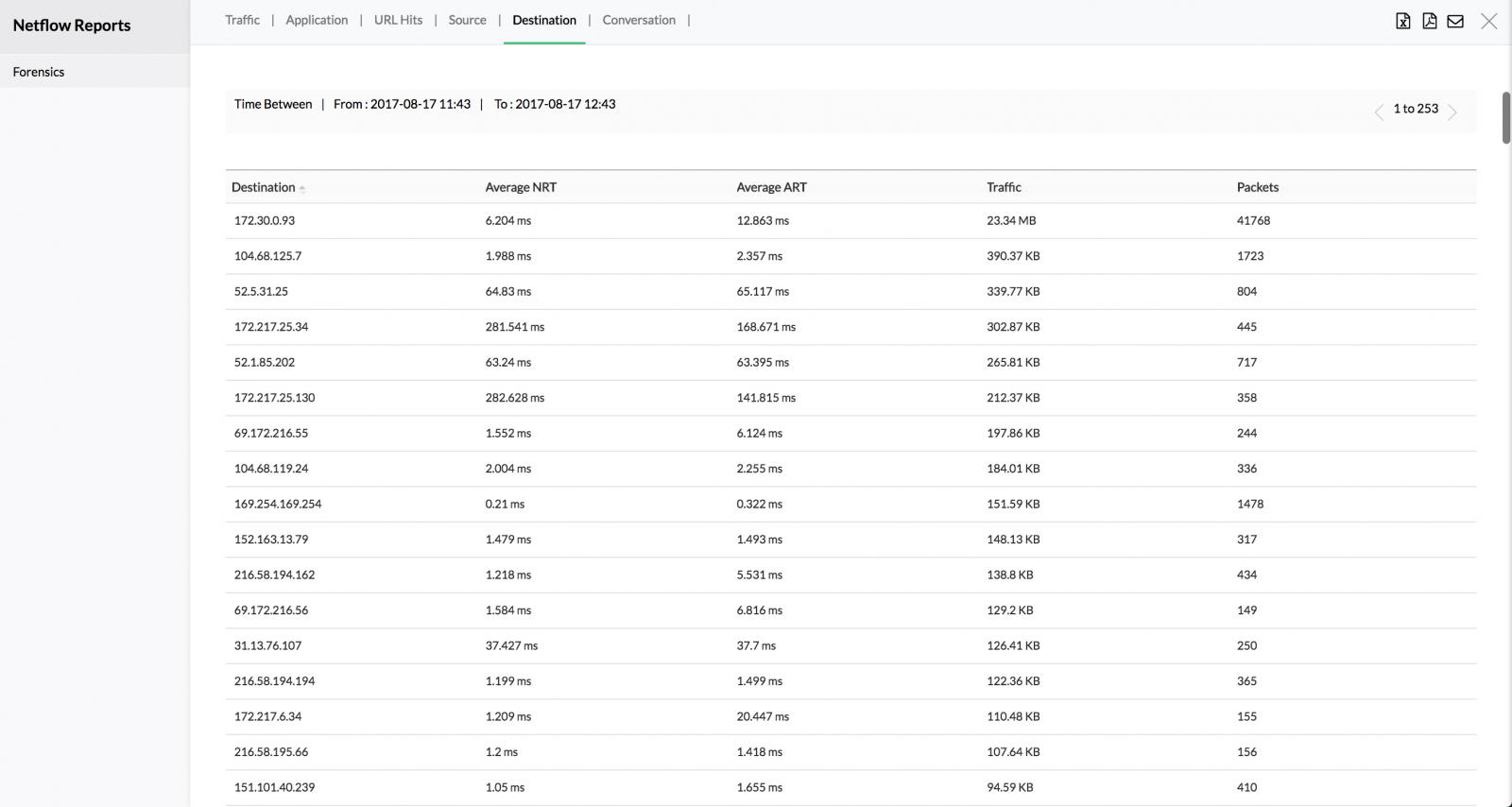Sort by the Average NRT column
Screen dimensions: 1512x807
pyautogui.click(x=521, y=187)
